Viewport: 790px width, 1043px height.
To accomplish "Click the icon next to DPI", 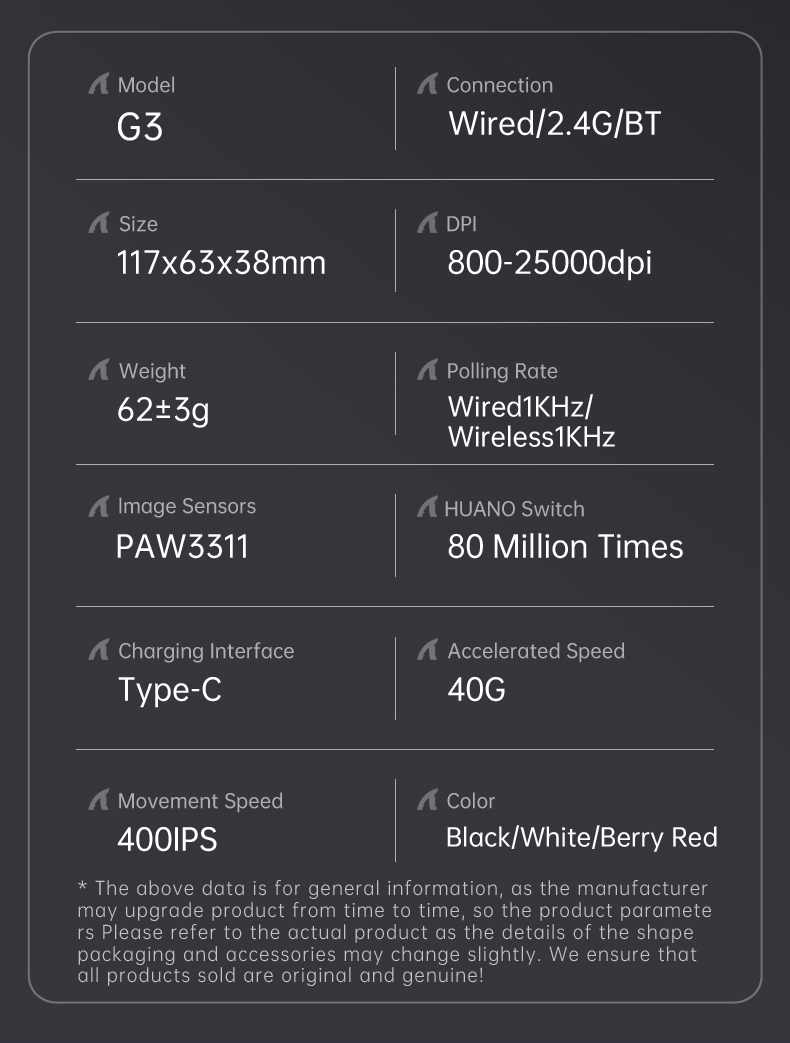I will tap(428, 224).
